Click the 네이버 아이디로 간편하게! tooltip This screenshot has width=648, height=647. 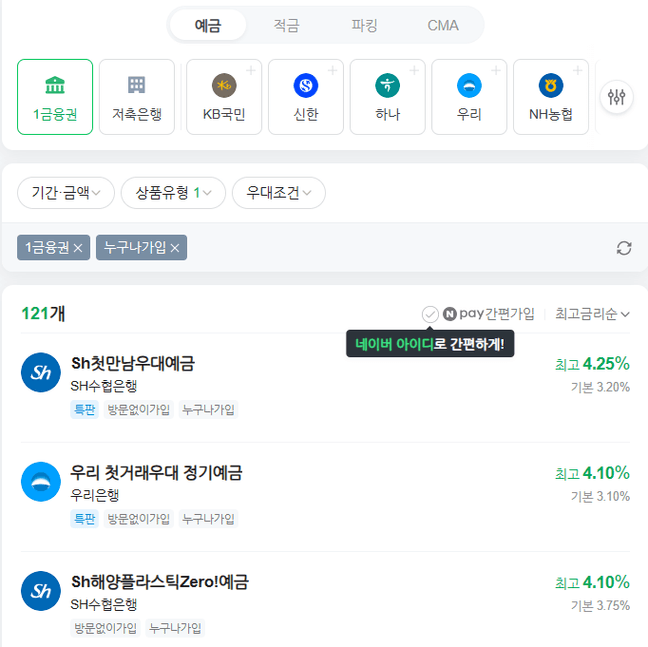pyautogui.click(x=430, y=343)
